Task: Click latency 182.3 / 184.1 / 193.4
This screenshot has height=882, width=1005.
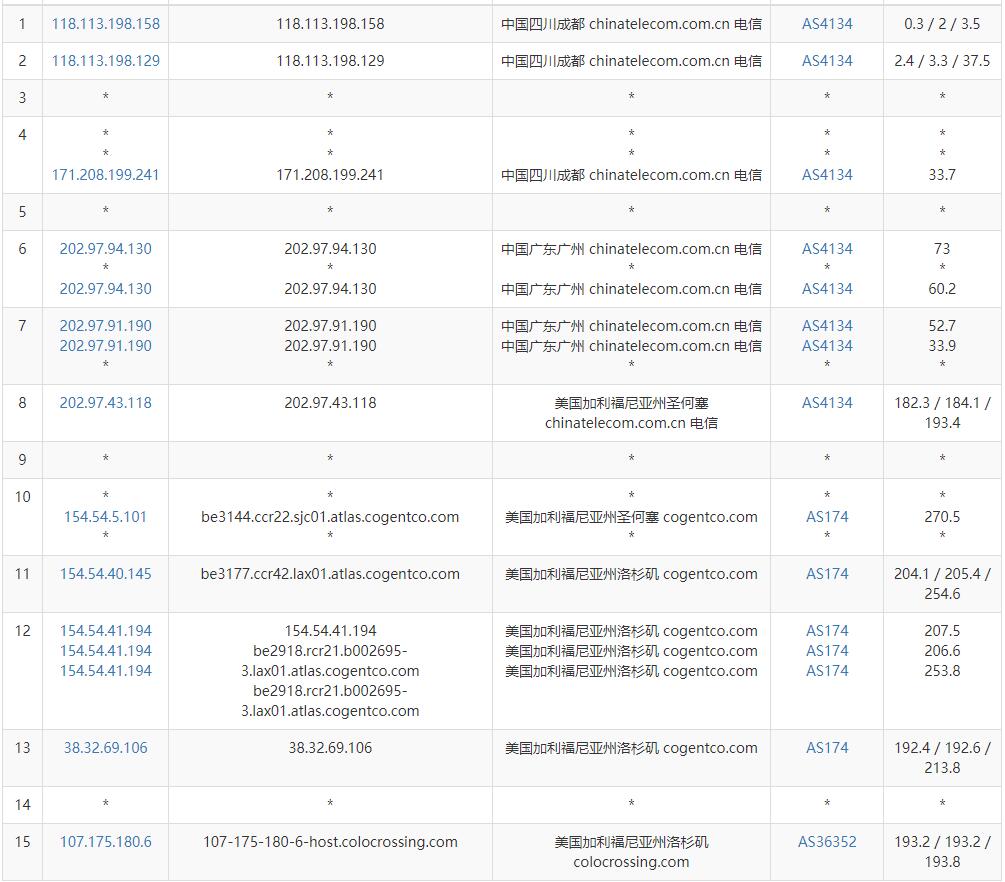Action: [x=942, y=413]
